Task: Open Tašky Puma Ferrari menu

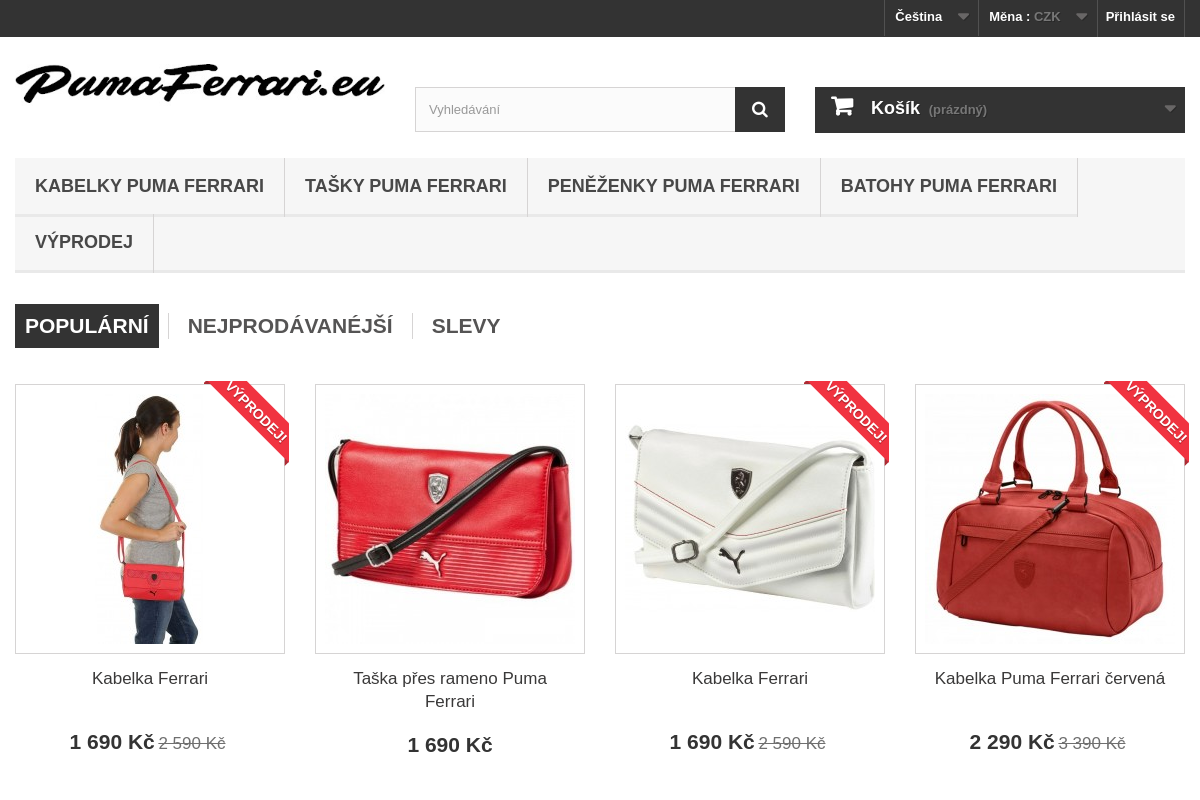Action: click(x=406, y=186)
